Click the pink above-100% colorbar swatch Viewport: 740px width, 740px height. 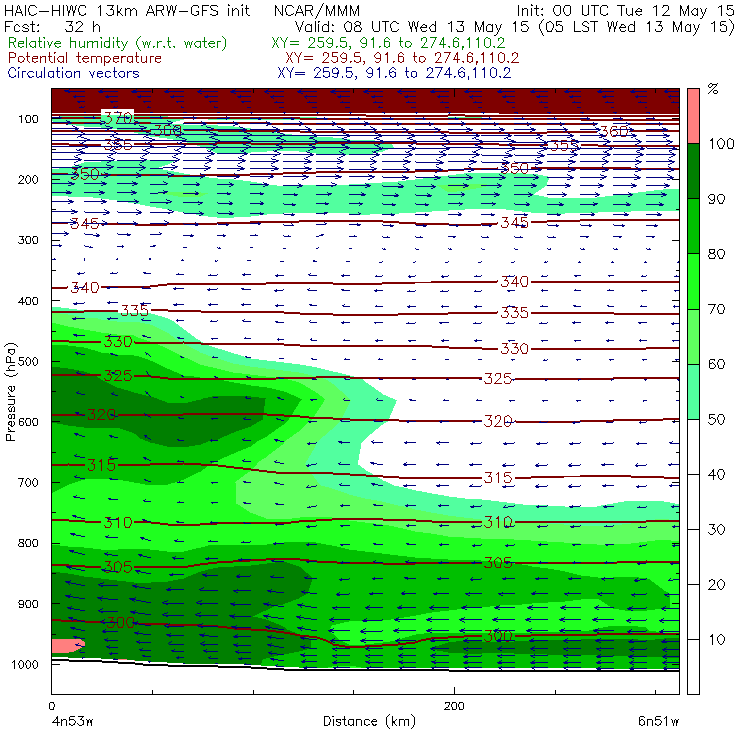coord(693,116)
